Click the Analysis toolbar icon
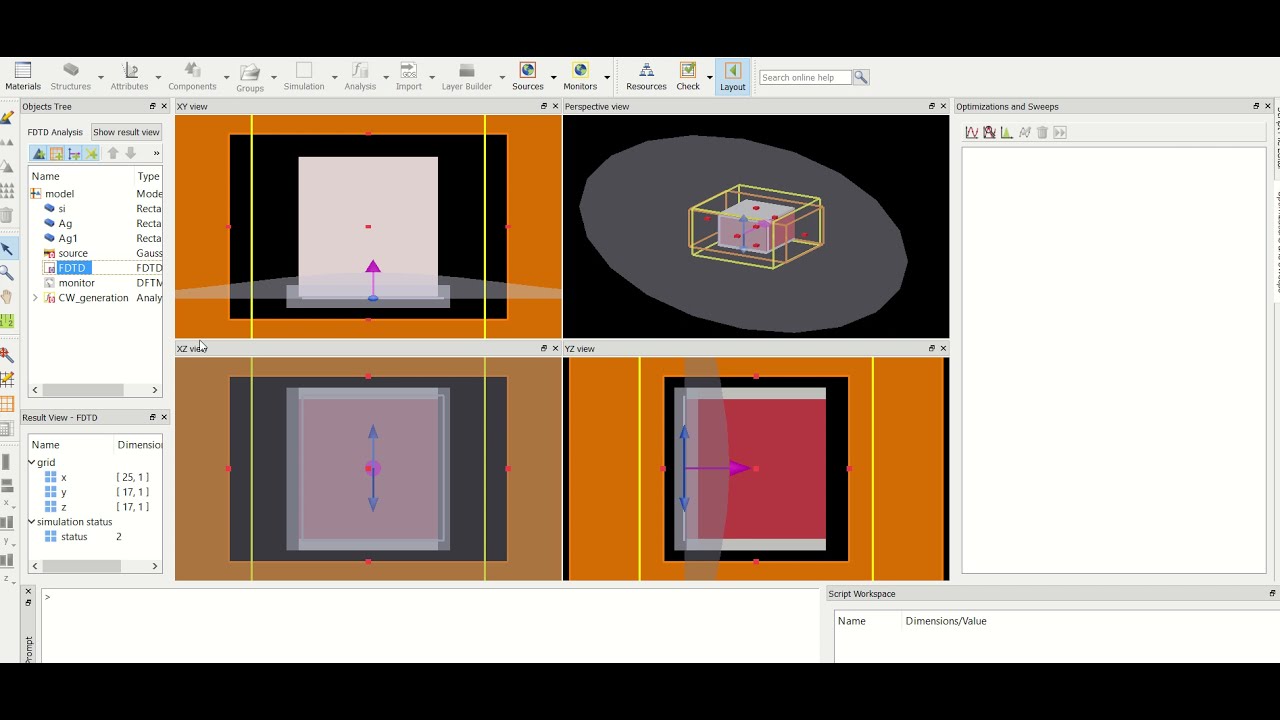 [x=360, y=70]
